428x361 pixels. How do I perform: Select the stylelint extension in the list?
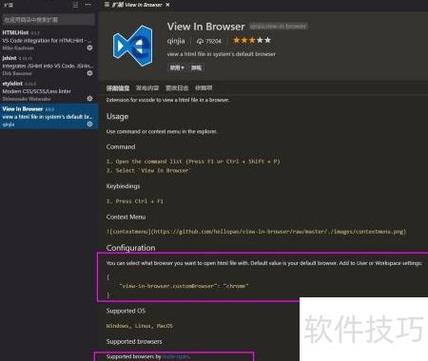49,91
